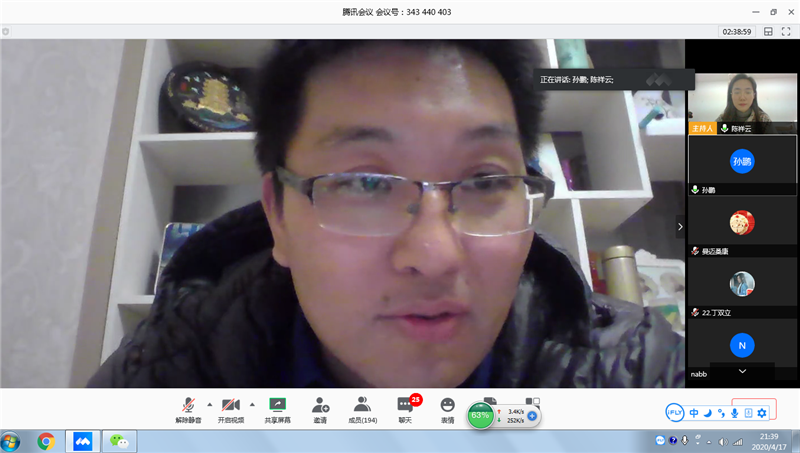Open video options arrow beside 开启视频

(252, 404)
